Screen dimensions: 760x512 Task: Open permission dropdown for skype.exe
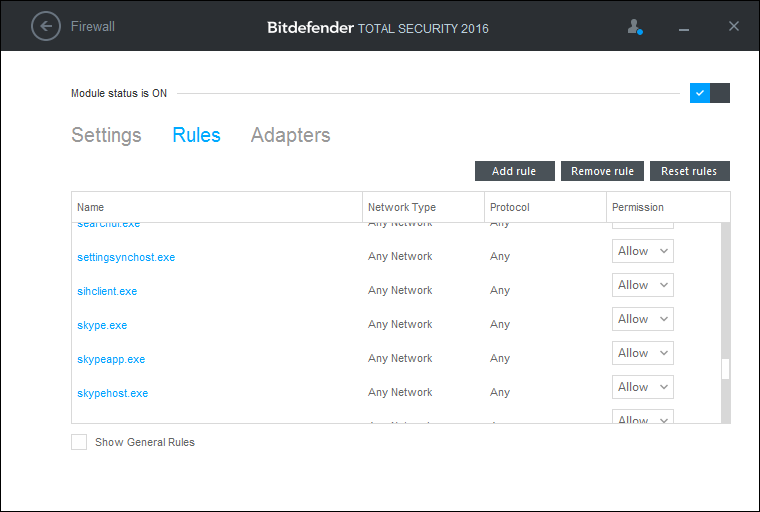point(643,319)
